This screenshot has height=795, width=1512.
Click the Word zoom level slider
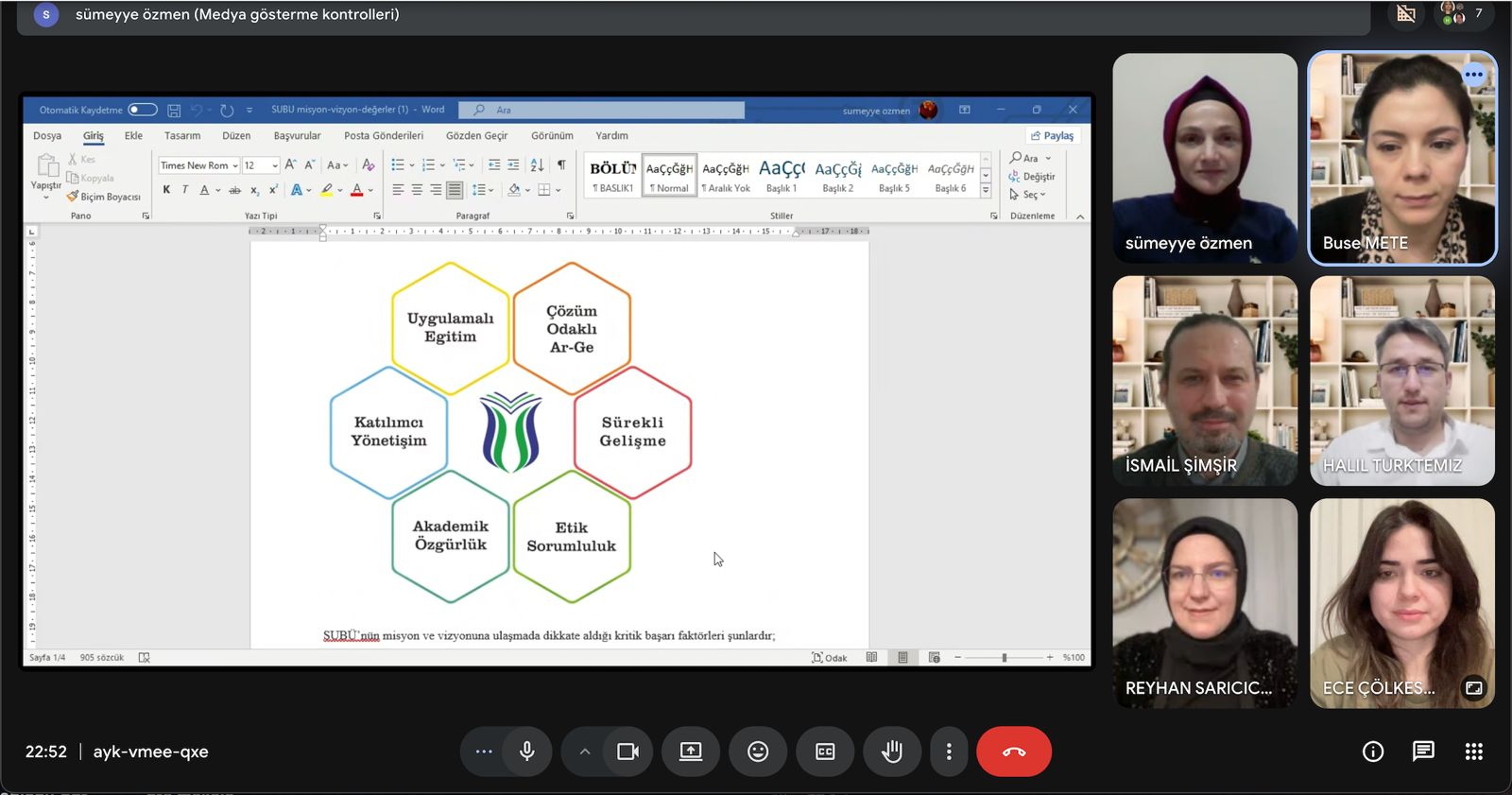[x=1004, y=657]
